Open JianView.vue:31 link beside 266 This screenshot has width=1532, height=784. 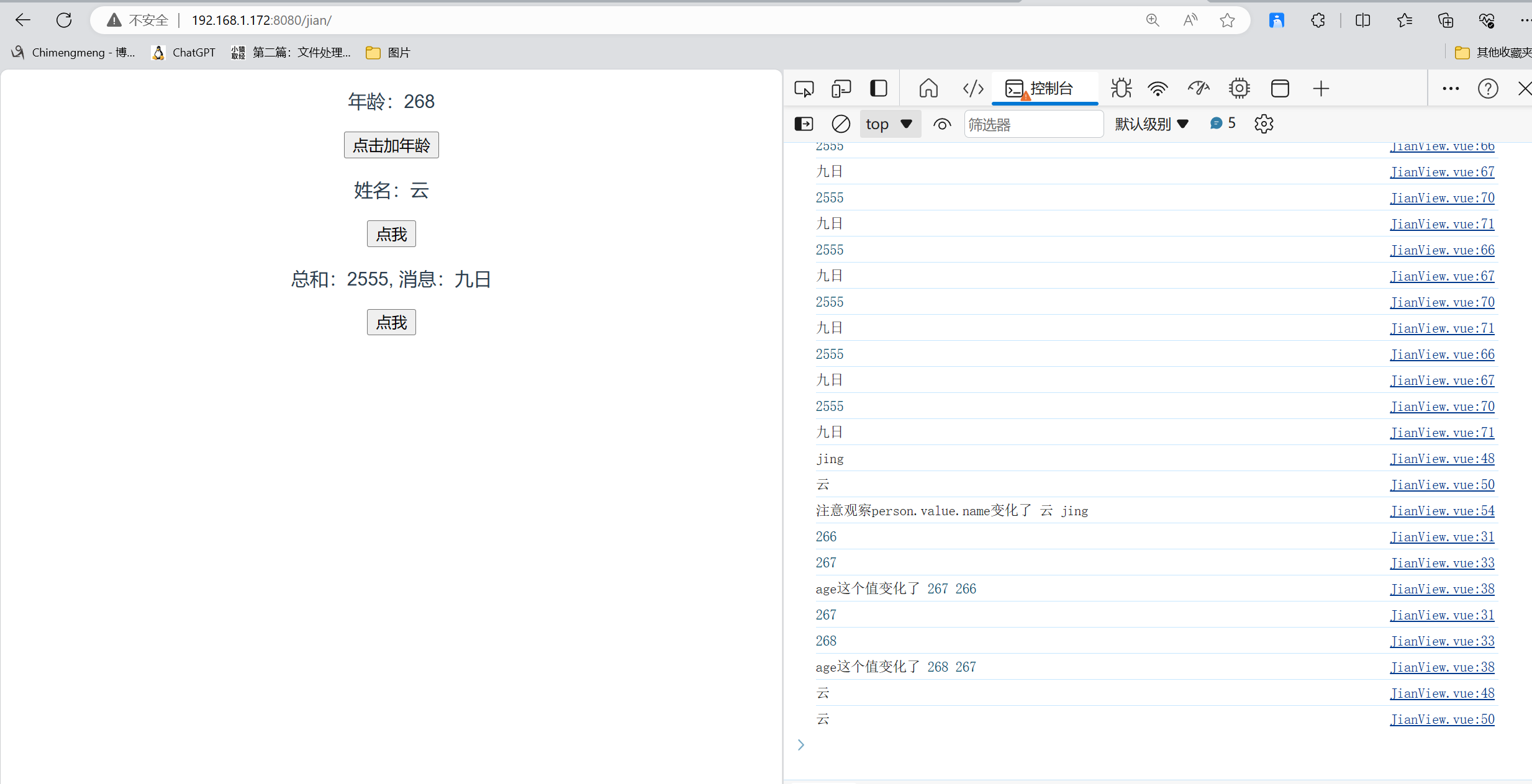click(x=1442, y=537)
